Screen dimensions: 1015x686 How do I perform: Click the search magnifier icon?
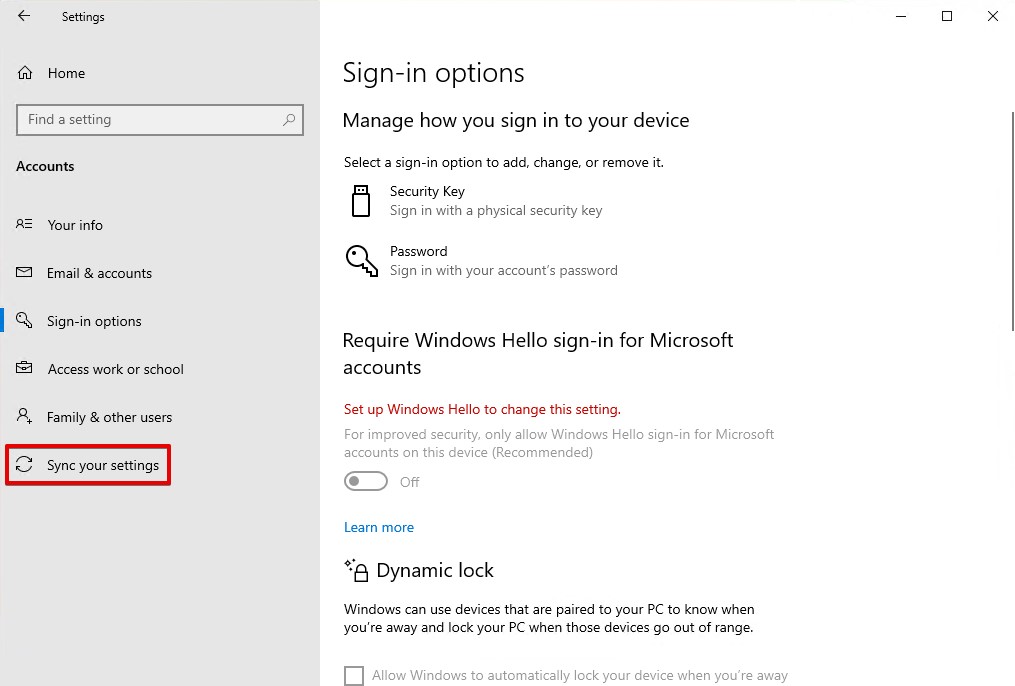coord(289,120)
